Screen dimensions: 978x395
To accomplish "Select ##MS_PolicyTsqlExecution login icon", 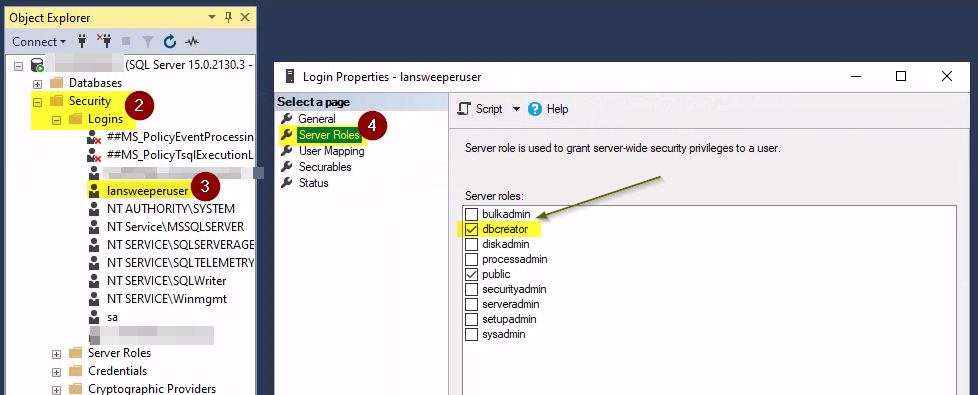I will point(94,155).
